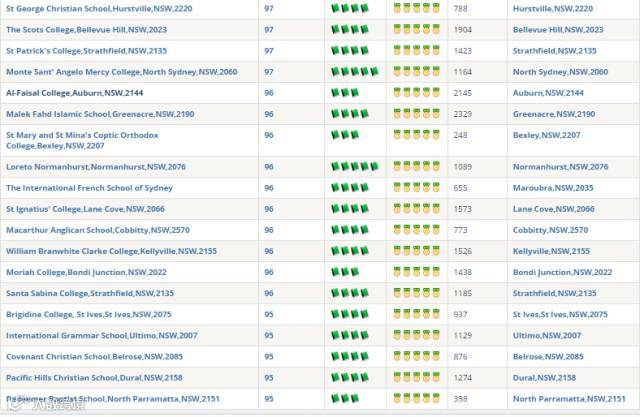This screenshot has width=640, height=417.
Task: Open Macarthur Anglican School, Cobbitty link
Action: pyautogui.click(x=98, y=230)
